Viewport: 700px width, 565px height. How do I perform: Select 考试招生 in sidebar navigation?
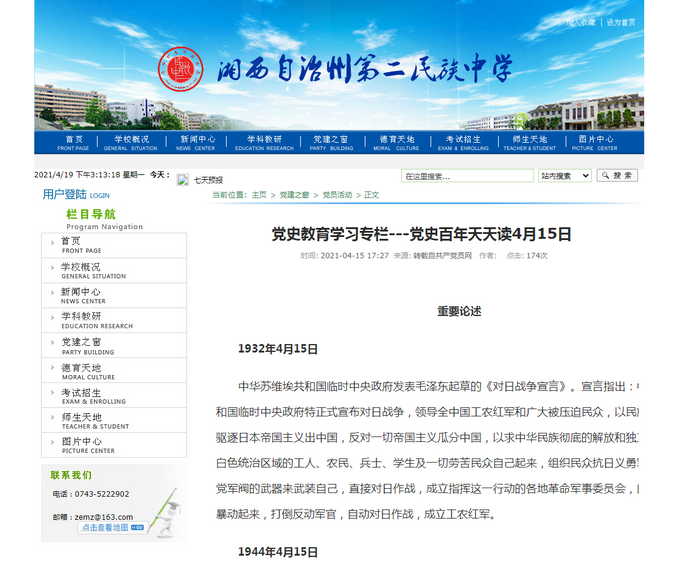coord(114,395)
